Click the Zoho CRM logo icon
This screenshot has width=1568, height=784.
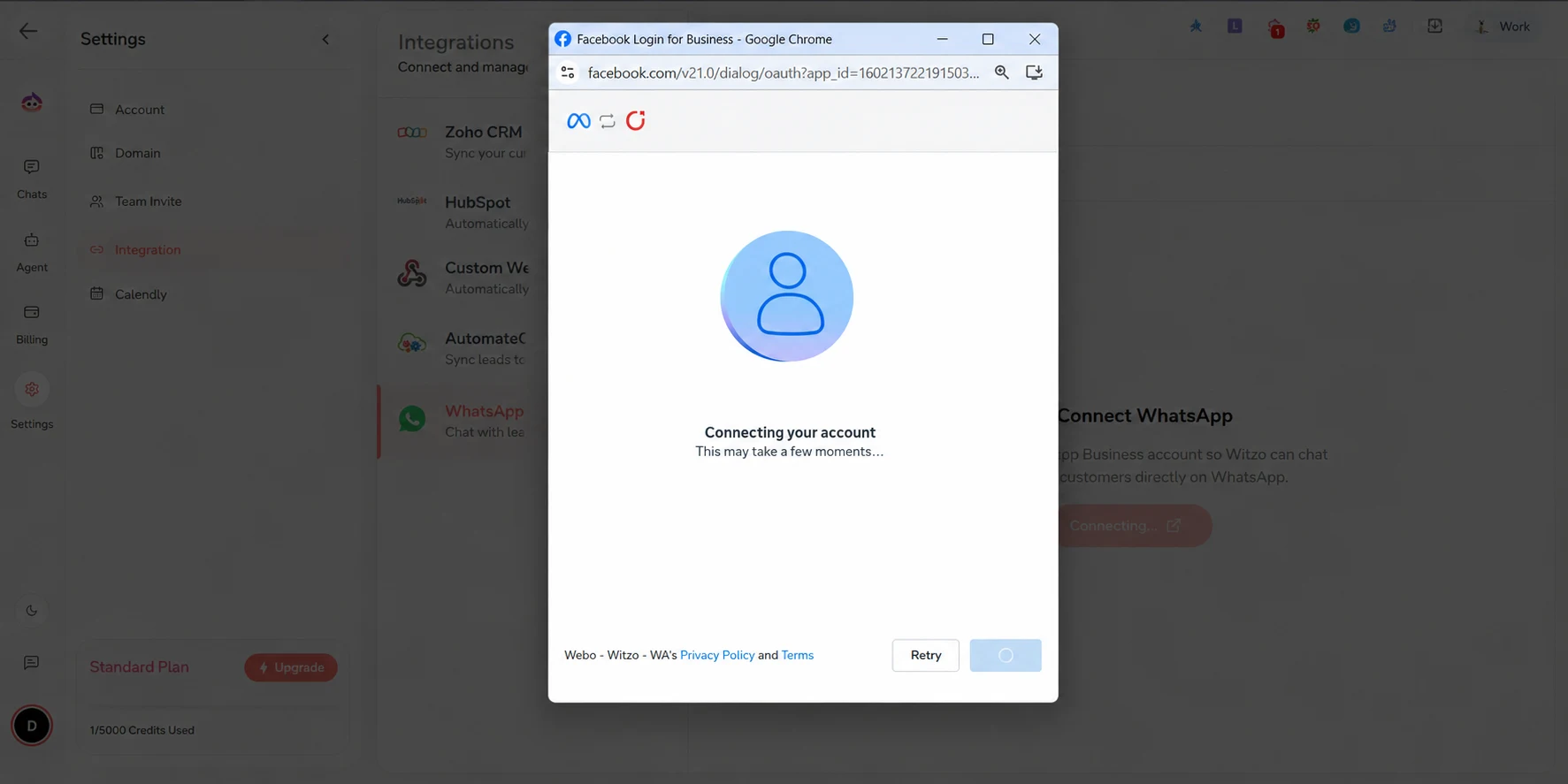click(412, 133)
